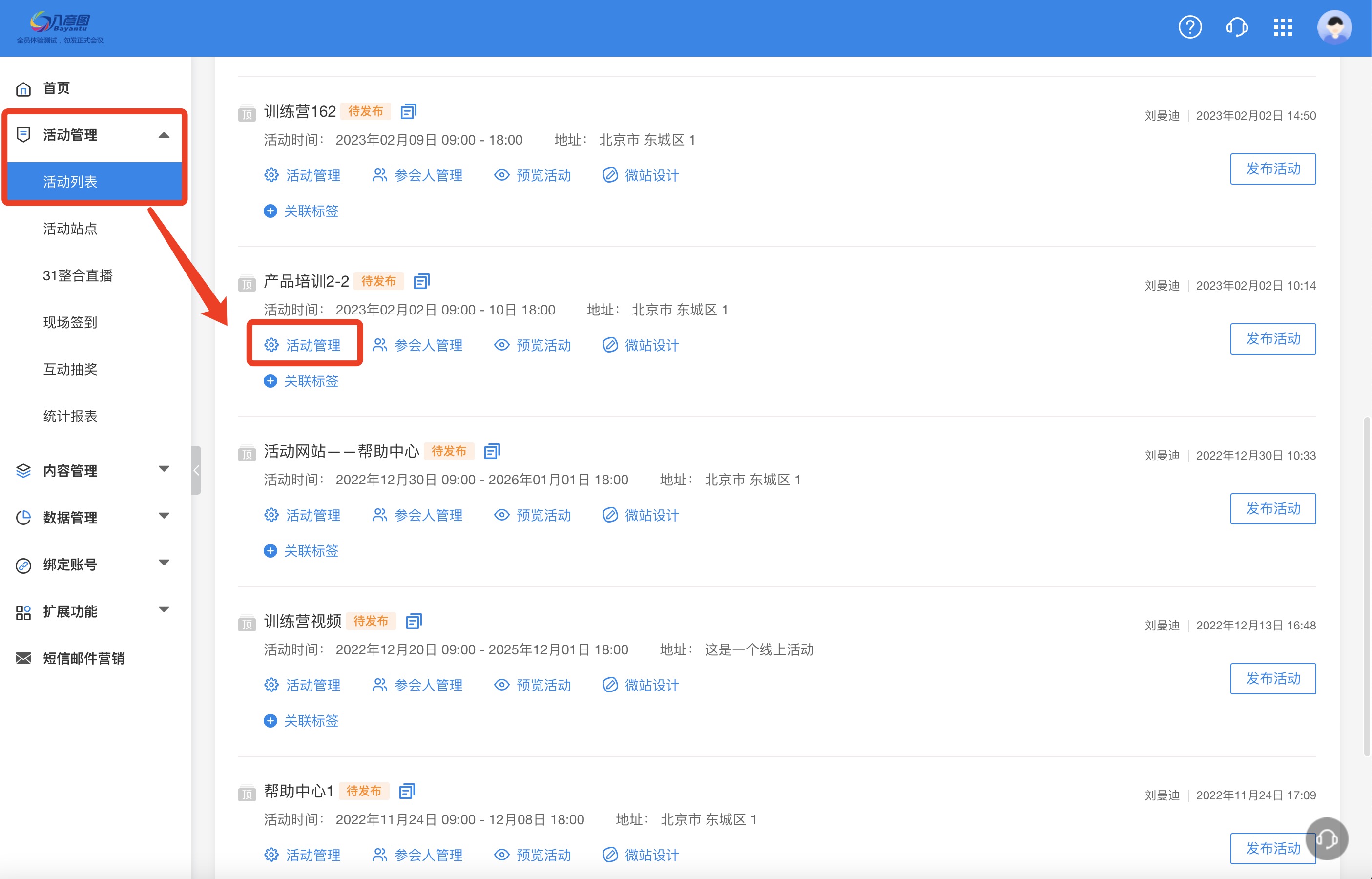Open 参会人管理 for 训练营162
Viewport: 1372px width, 879px height.
click(x=417, y=175)
